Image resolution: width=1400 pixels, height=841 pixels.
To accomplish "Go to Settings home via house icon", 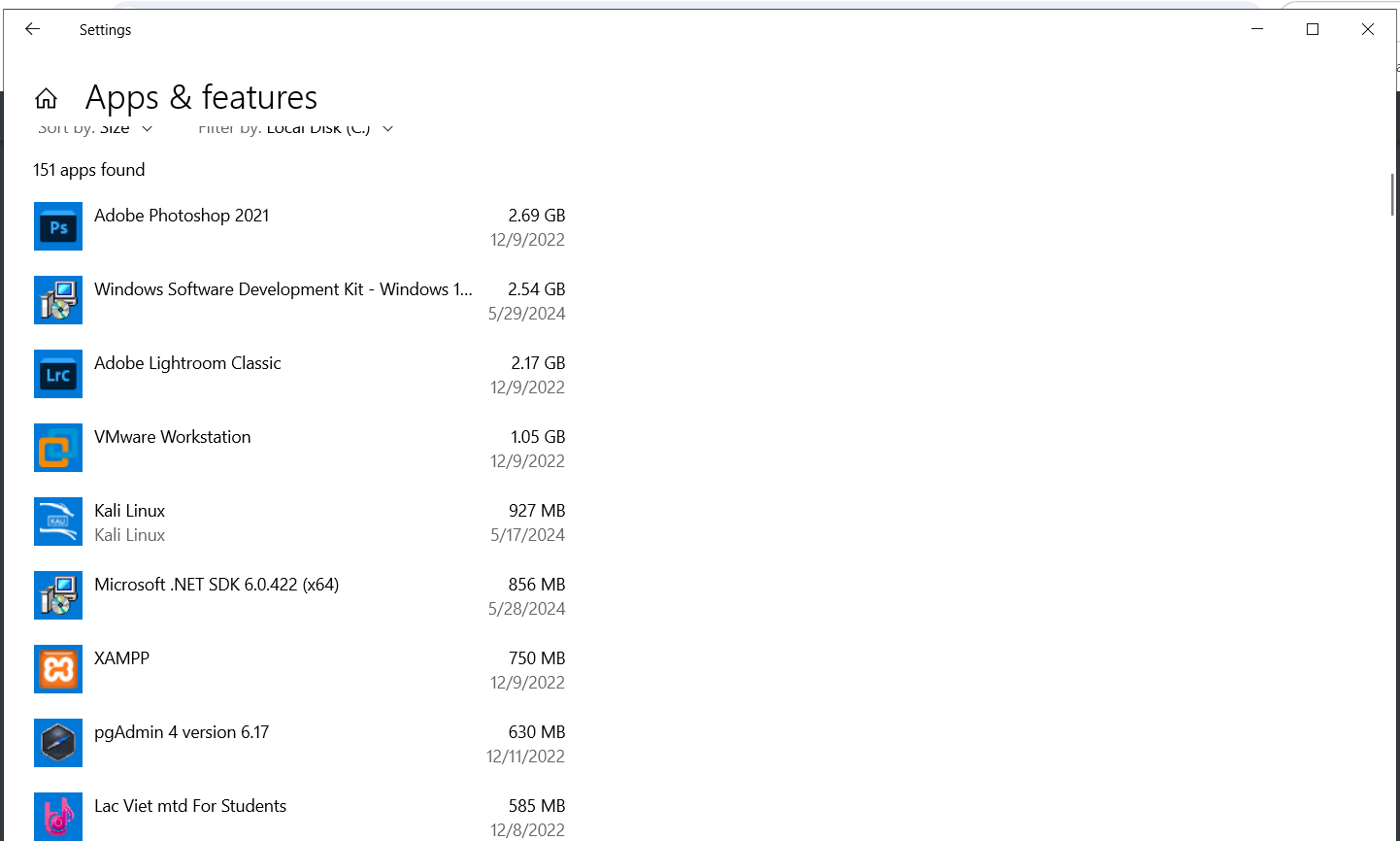I will coord(46,98).
